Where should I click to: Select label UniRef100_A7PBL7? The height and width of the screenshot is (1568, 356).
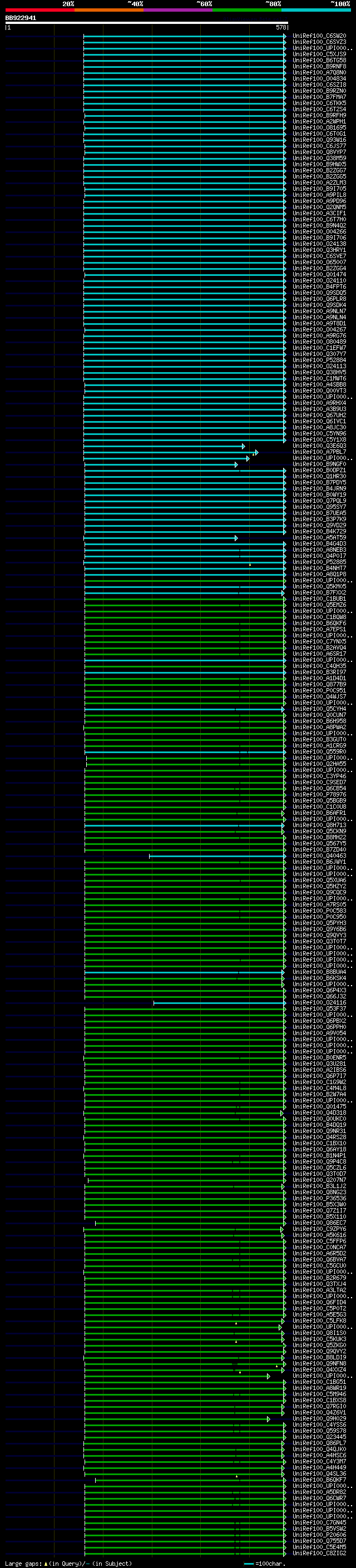319,452
